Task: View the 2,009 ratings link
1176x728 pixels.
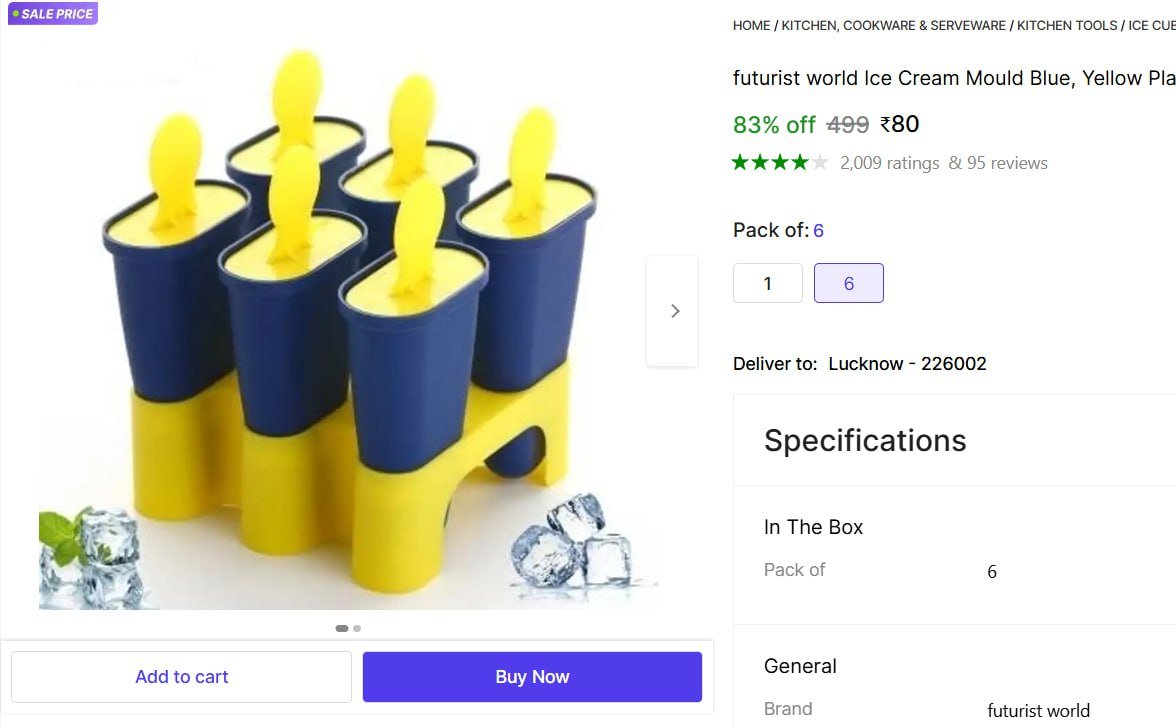Action: (x=889, y=163)
